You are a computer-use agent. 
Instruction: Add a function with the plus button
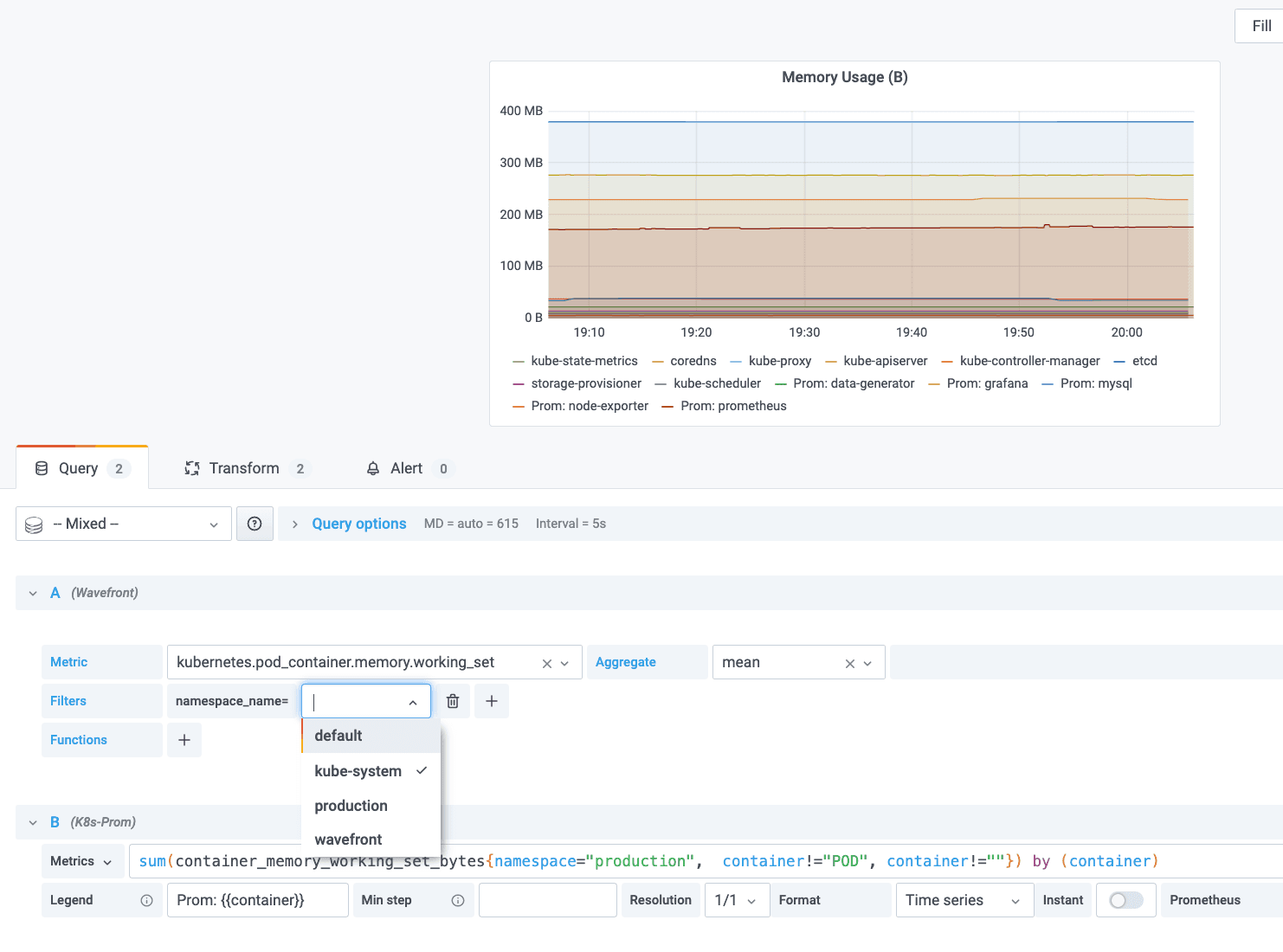[184, 740]
